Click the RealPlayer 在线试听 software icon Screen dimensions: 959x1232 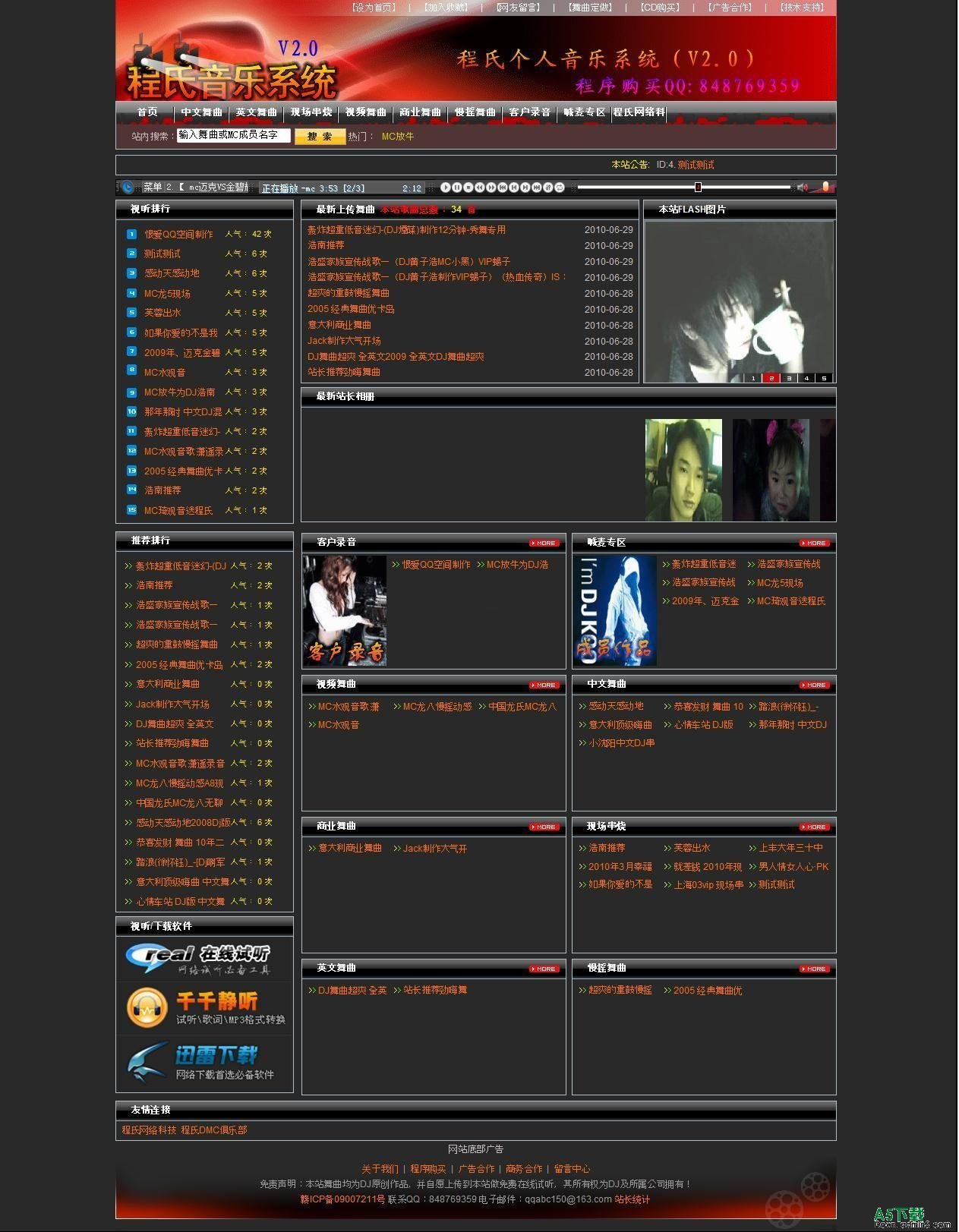[203, 959]
